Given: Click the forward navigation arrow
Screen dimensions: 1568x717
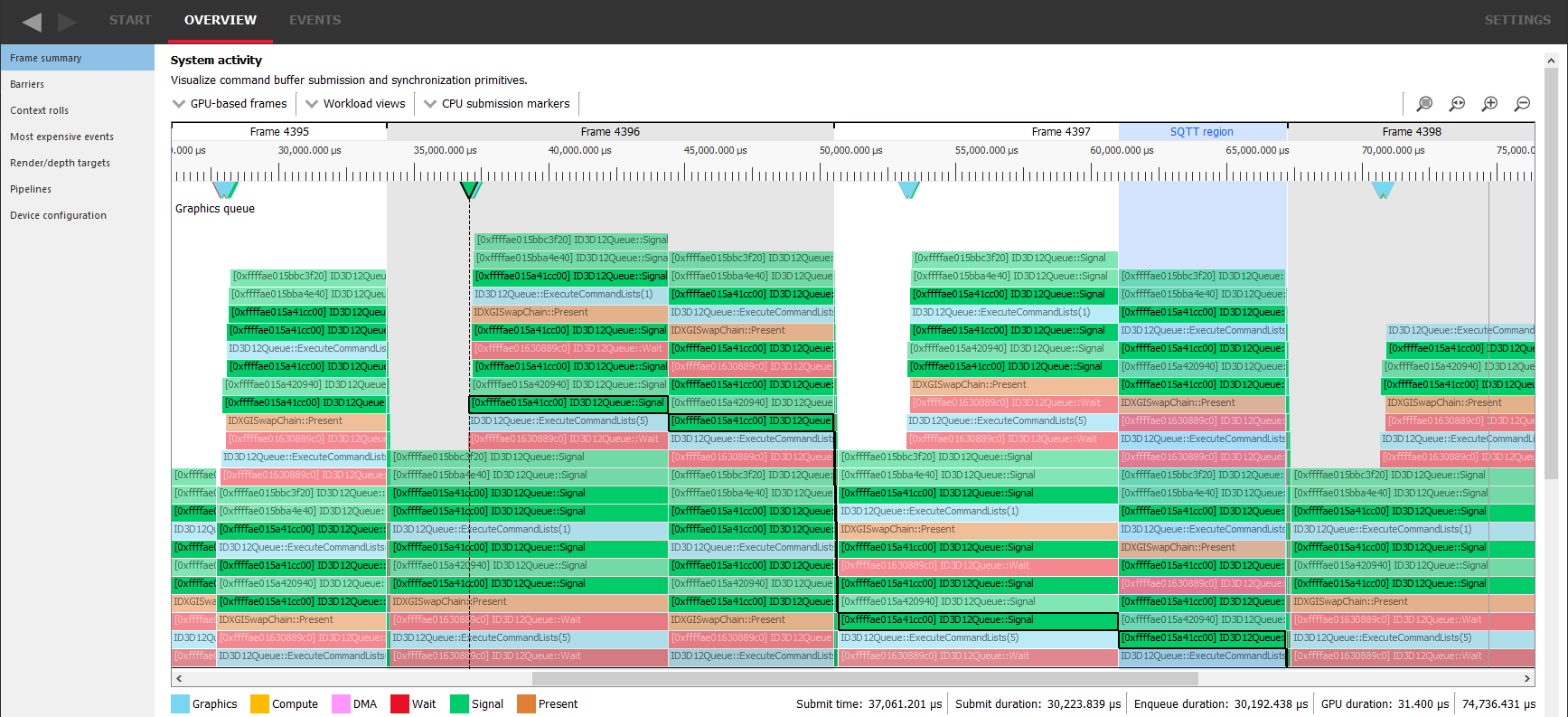Looking at the screenshot, I should (68, 22).
